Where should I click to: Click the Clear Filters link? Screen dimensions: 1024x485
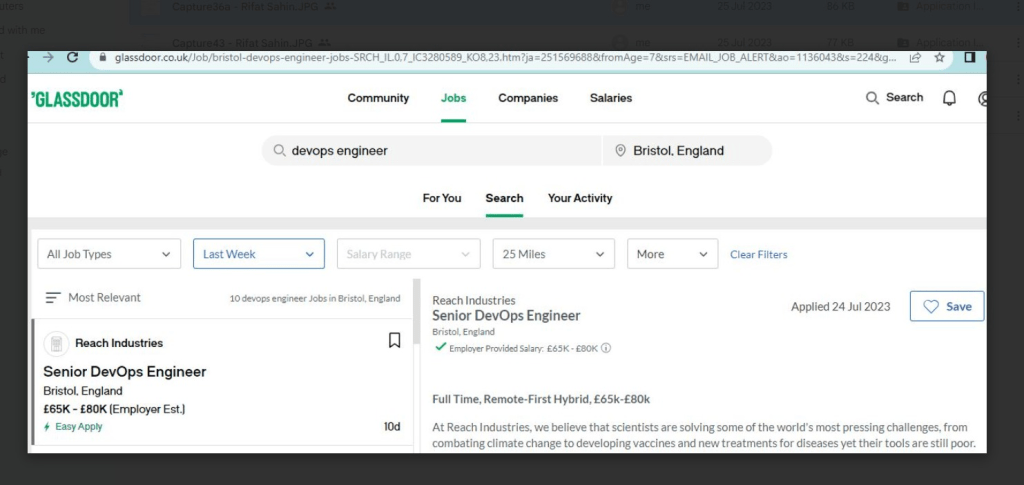point(759,255)
